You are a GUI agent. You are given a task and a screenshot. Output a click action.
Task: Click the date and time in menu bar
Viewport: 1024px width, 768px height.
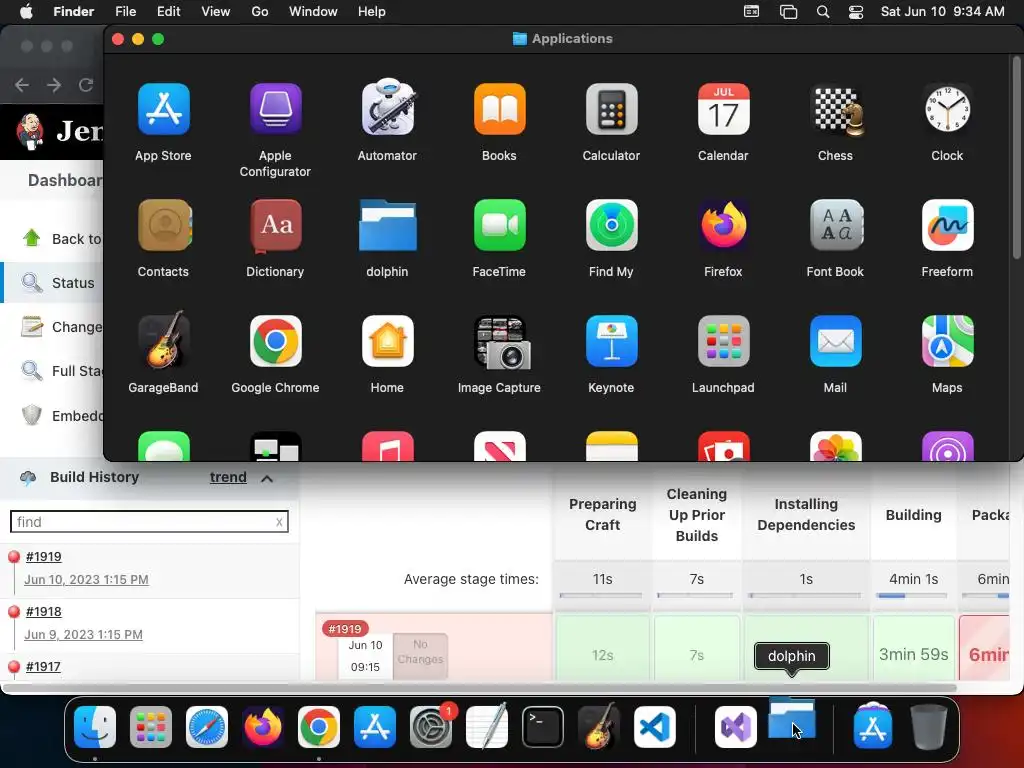click(942, 12)
